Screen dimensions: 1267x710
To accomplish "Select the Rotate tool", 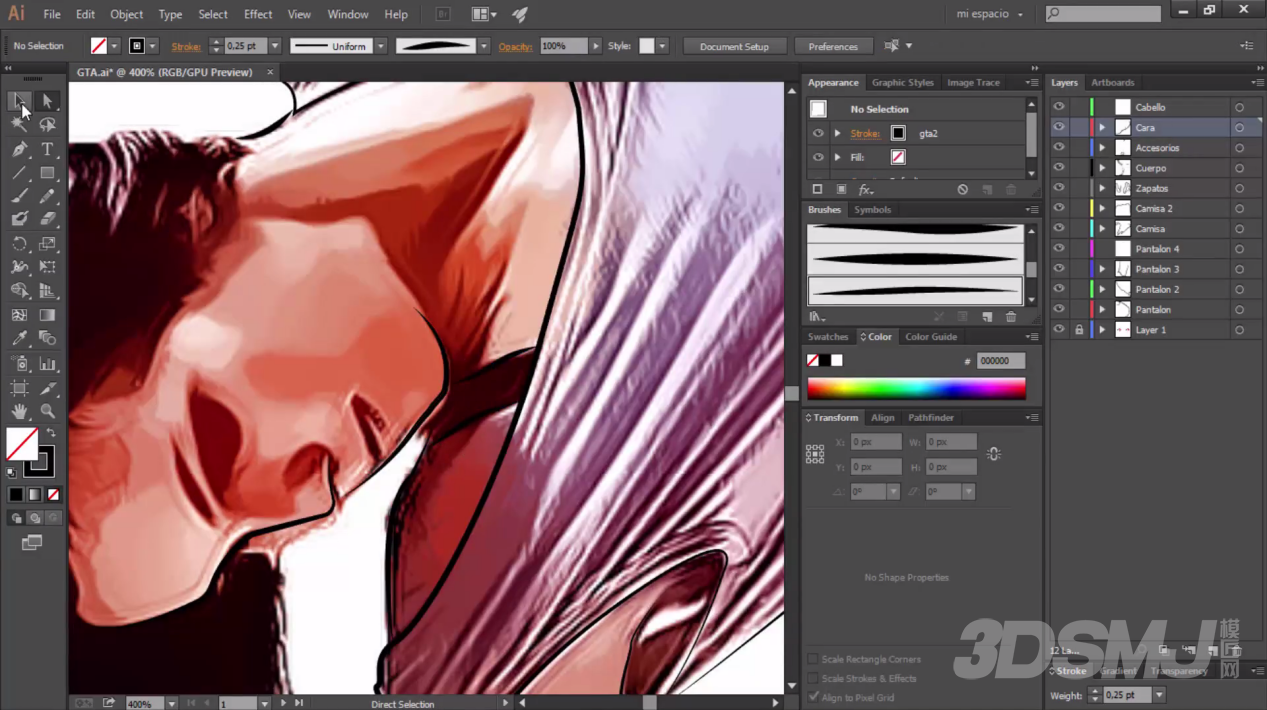I will point(19,244).
